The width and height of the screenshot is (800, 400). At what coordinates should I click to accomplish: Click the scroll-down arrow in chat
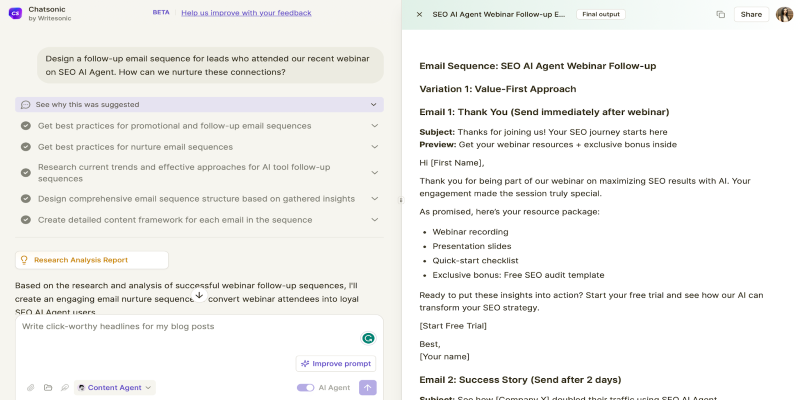[x=199, y=295]
